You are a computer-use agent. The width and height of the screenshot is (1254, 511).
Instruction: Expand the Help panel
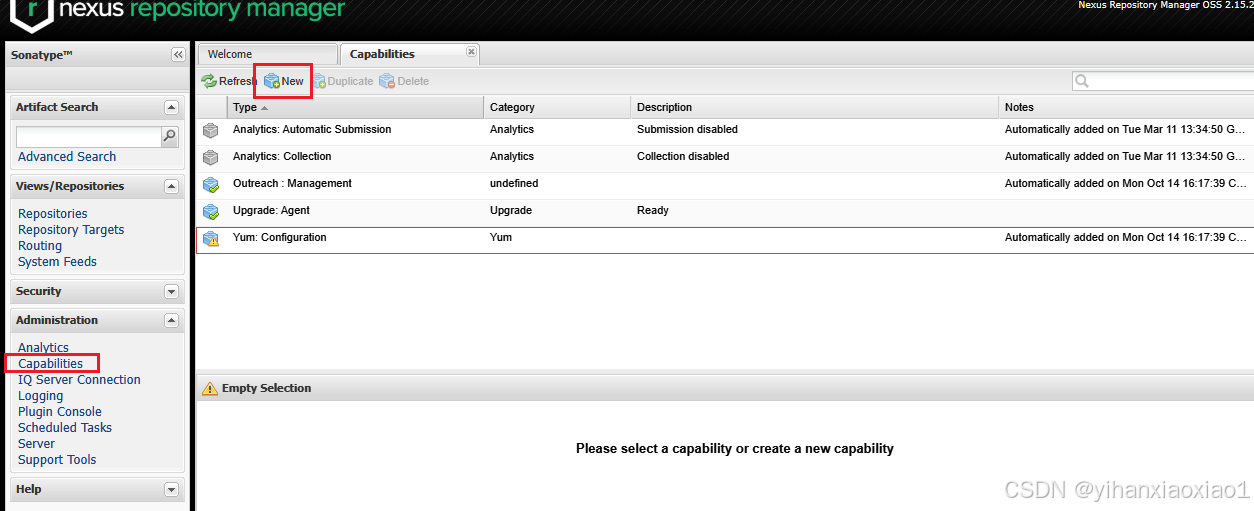tap(171, 489)
